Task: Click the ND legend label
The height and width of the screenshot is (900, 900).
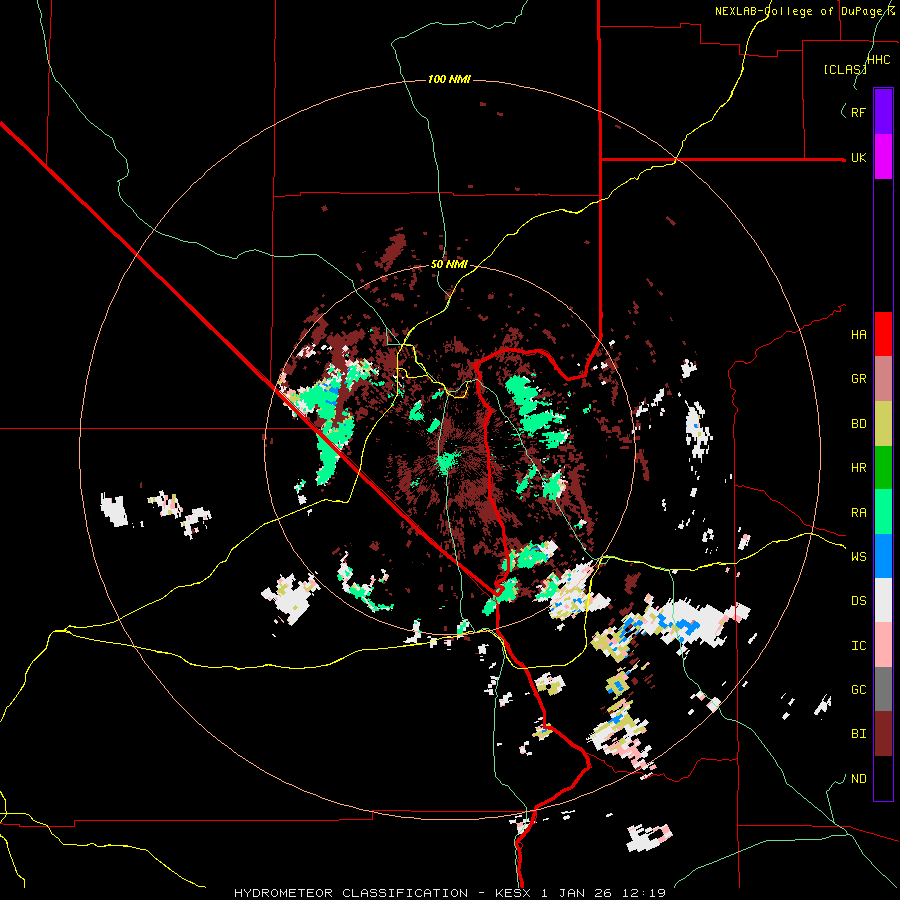Action: point(858,779)
